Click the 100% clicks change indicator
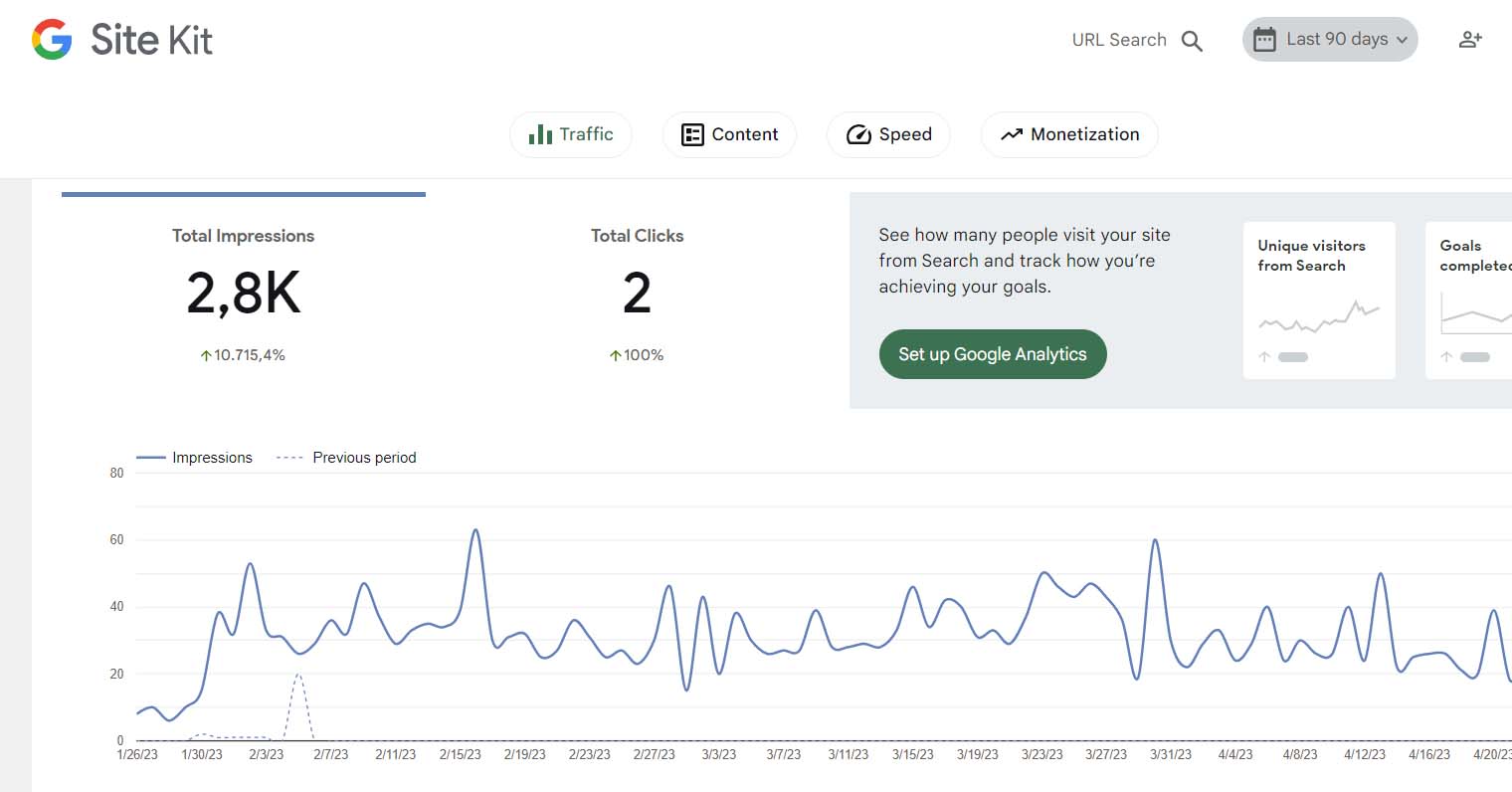This screenshot has height=792, width=1512. coord(637,355)
